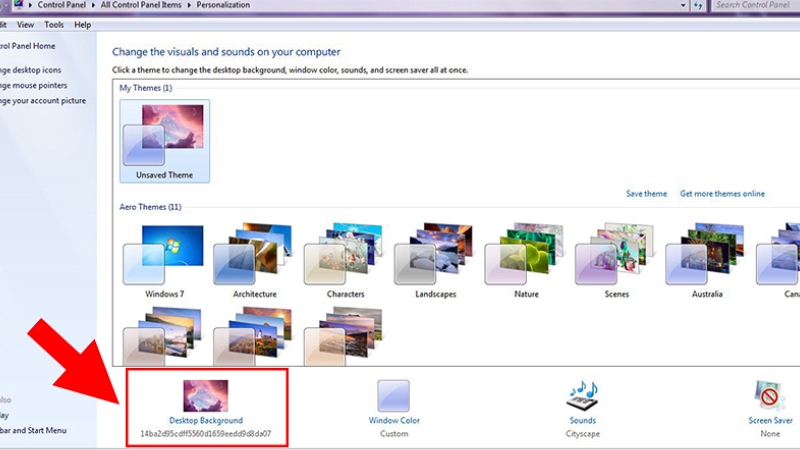Image resolution: width=800 pixels, height=450 pixels.
Task: Open the View menu
Action: coord(25,24)
